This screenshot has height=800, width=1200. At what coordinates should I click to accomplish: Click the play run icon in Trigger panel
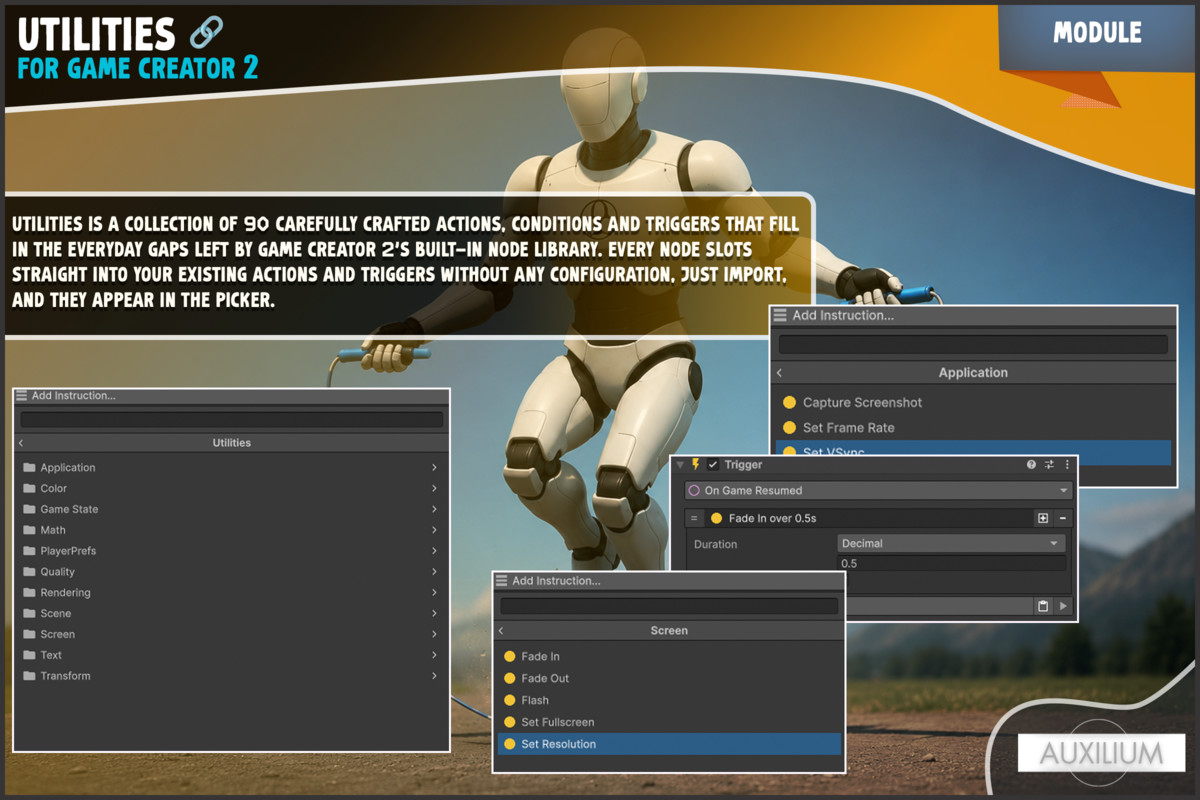pyautogui.click(x=1062, y=606)
